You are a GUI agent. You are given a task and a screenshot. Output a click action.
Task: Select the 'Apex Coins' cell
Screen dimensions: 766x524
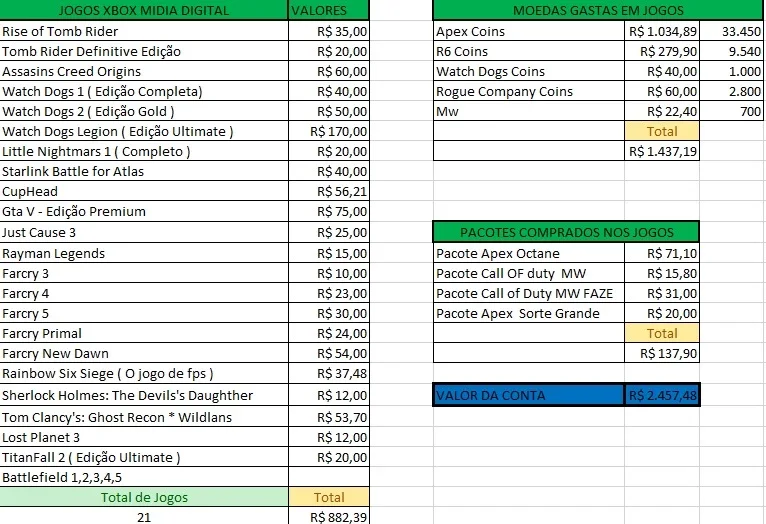point(529,31)
